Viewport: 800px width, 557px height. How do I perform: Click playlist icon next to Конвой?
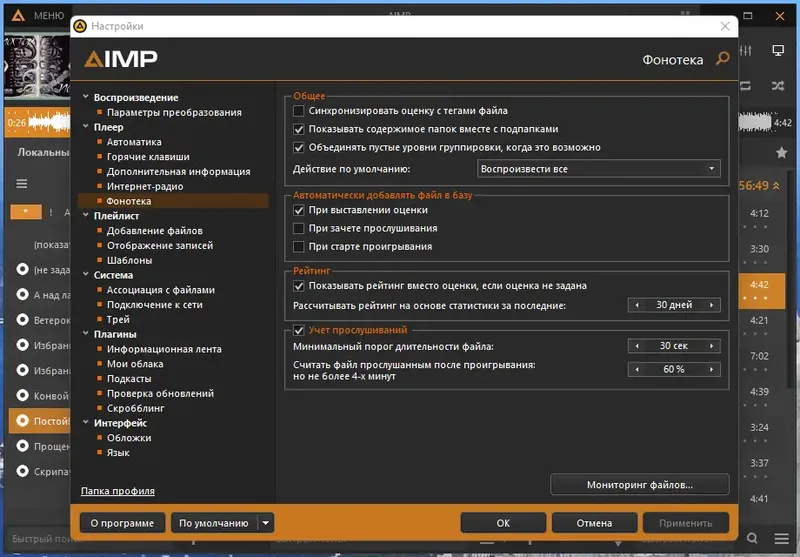pos(22,395)
